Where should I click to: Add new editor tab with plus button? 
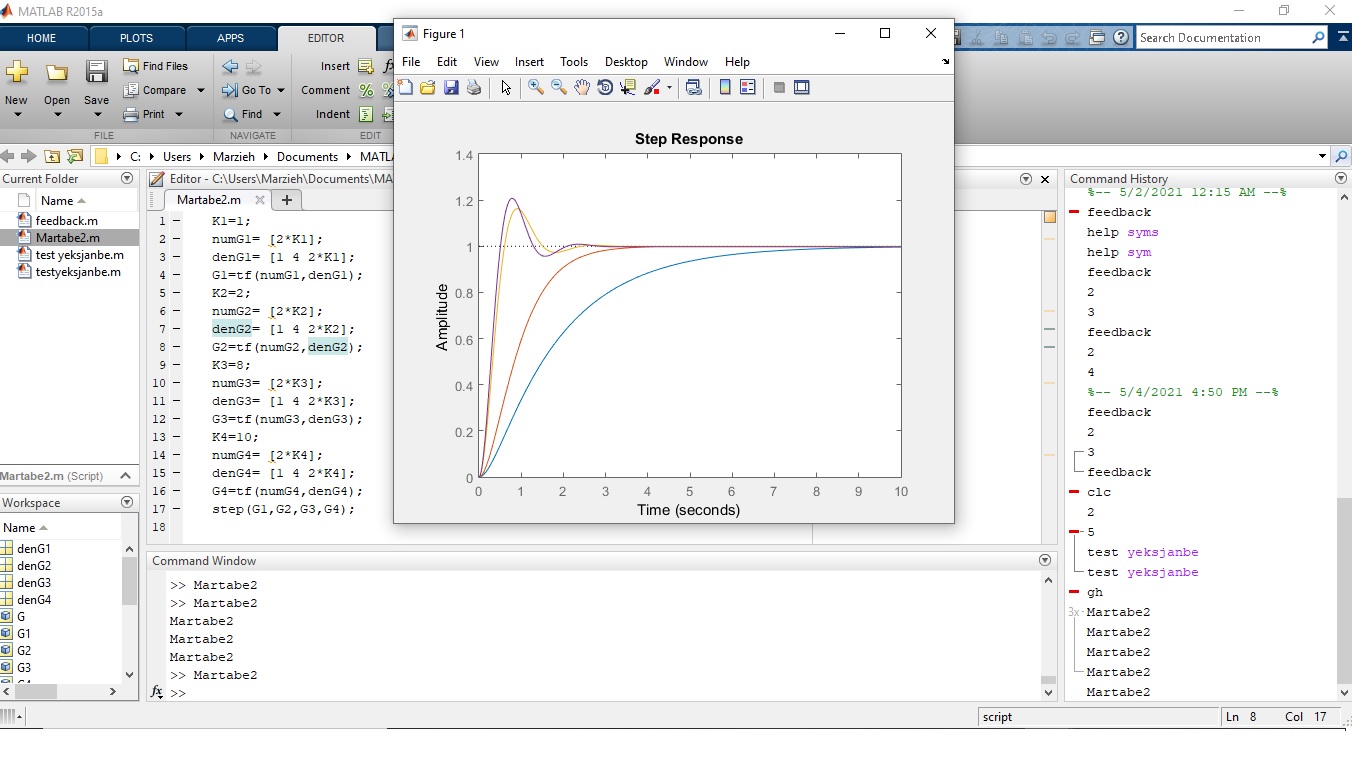point(287,200)
